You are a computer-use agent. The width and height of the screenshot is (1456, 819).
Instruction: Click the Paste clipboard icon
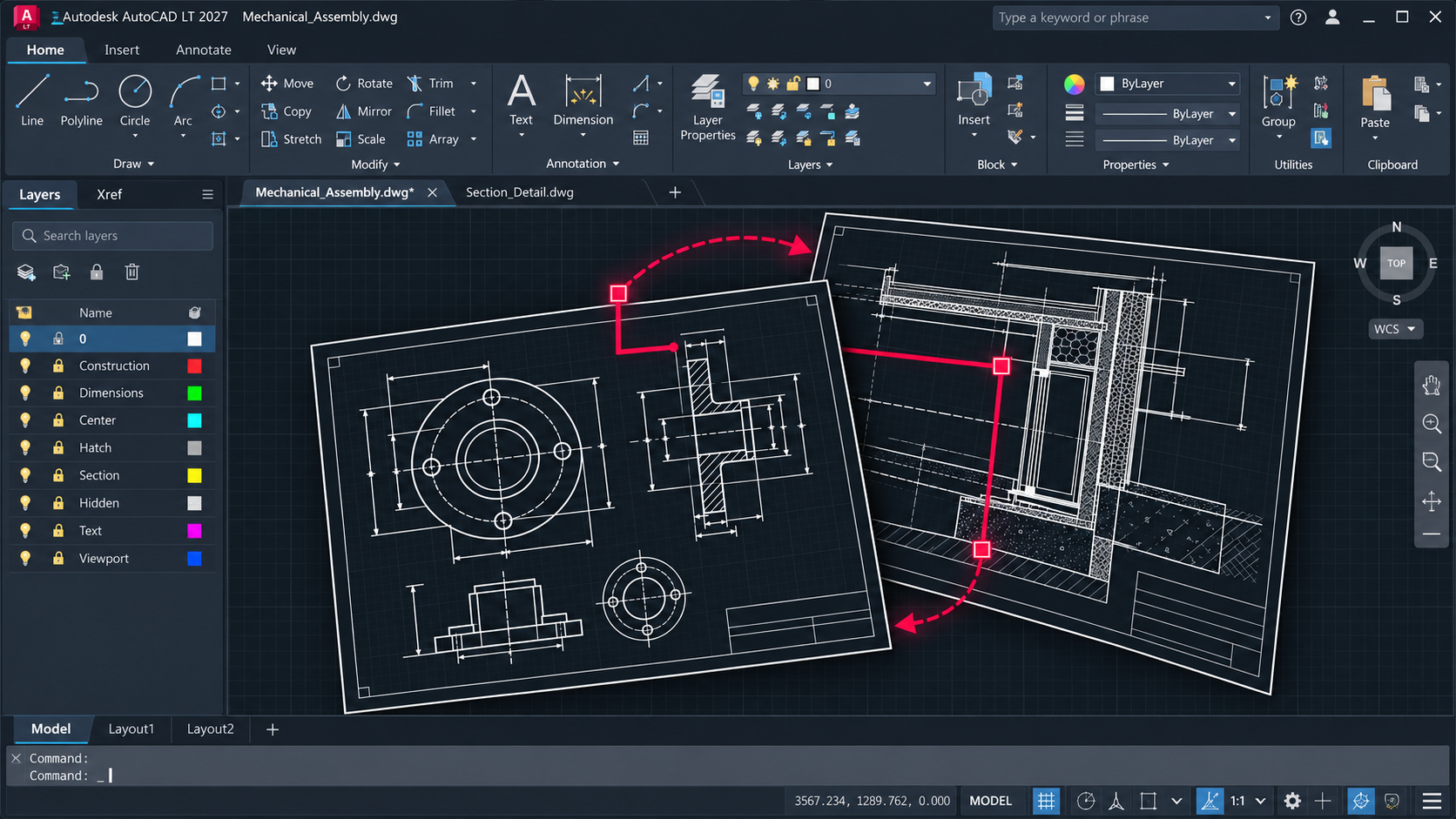coord(1375,103)
